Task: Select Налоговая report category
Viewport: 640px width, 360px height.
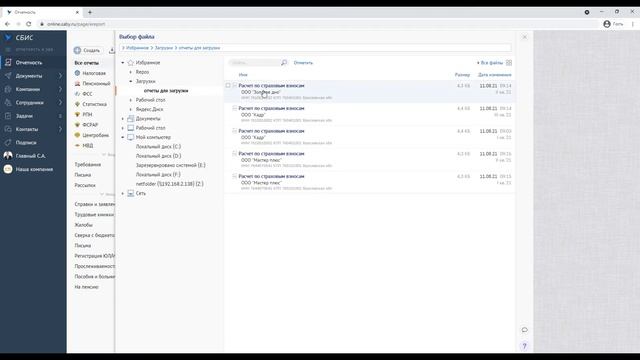Action: [94, 73]
